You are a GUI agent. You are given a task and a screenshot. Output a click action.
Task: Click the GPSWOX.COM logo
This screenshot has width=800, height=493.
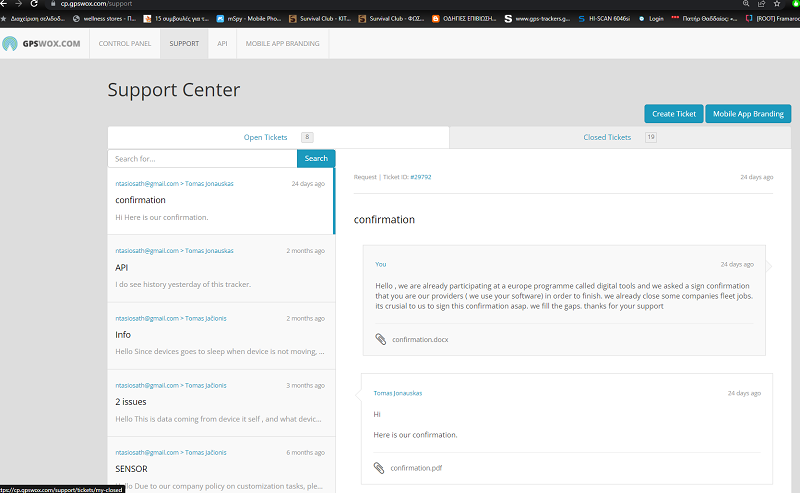[42, 44]
